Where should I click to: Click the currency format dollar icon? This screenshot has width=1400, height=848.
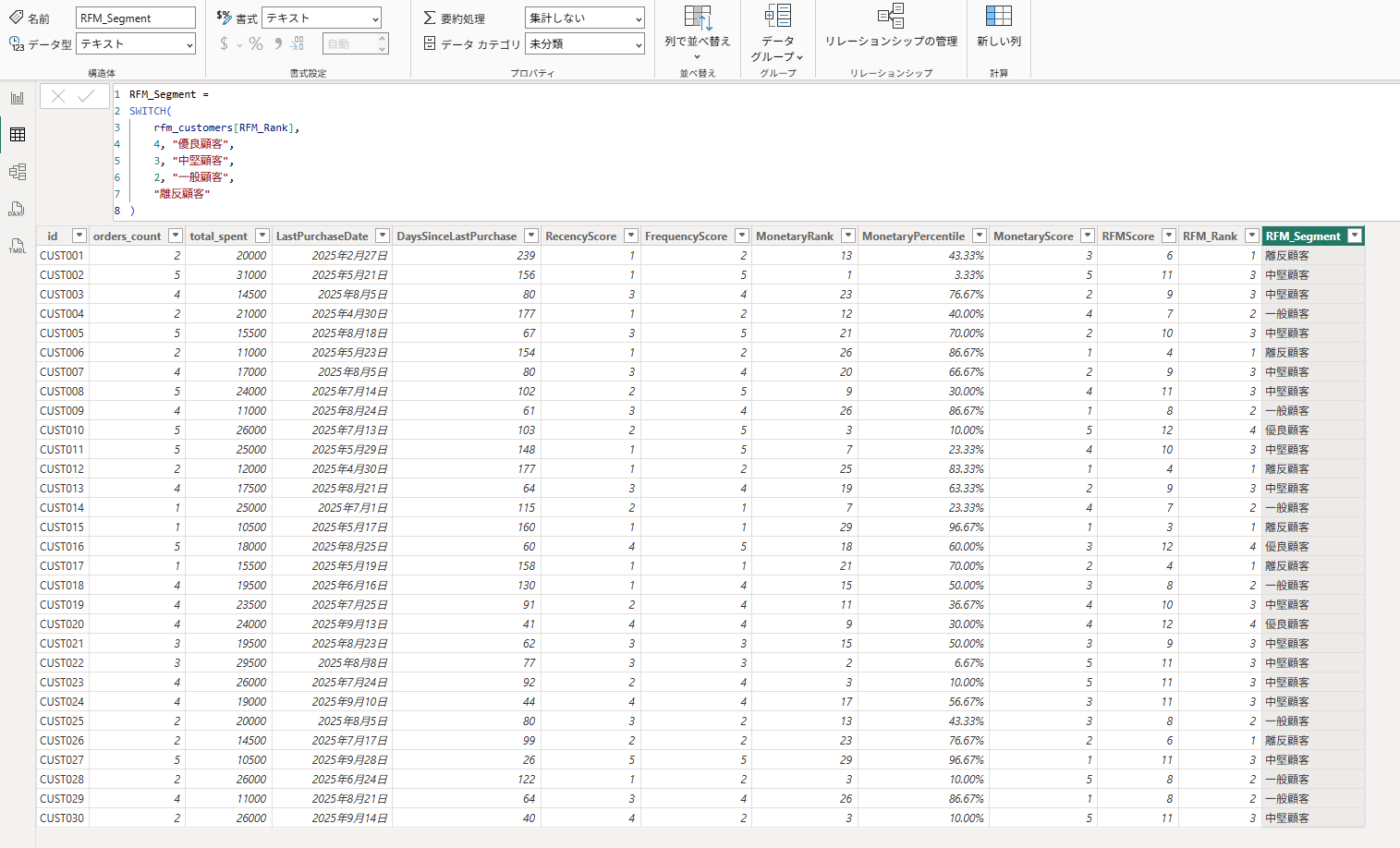point(224,43)
